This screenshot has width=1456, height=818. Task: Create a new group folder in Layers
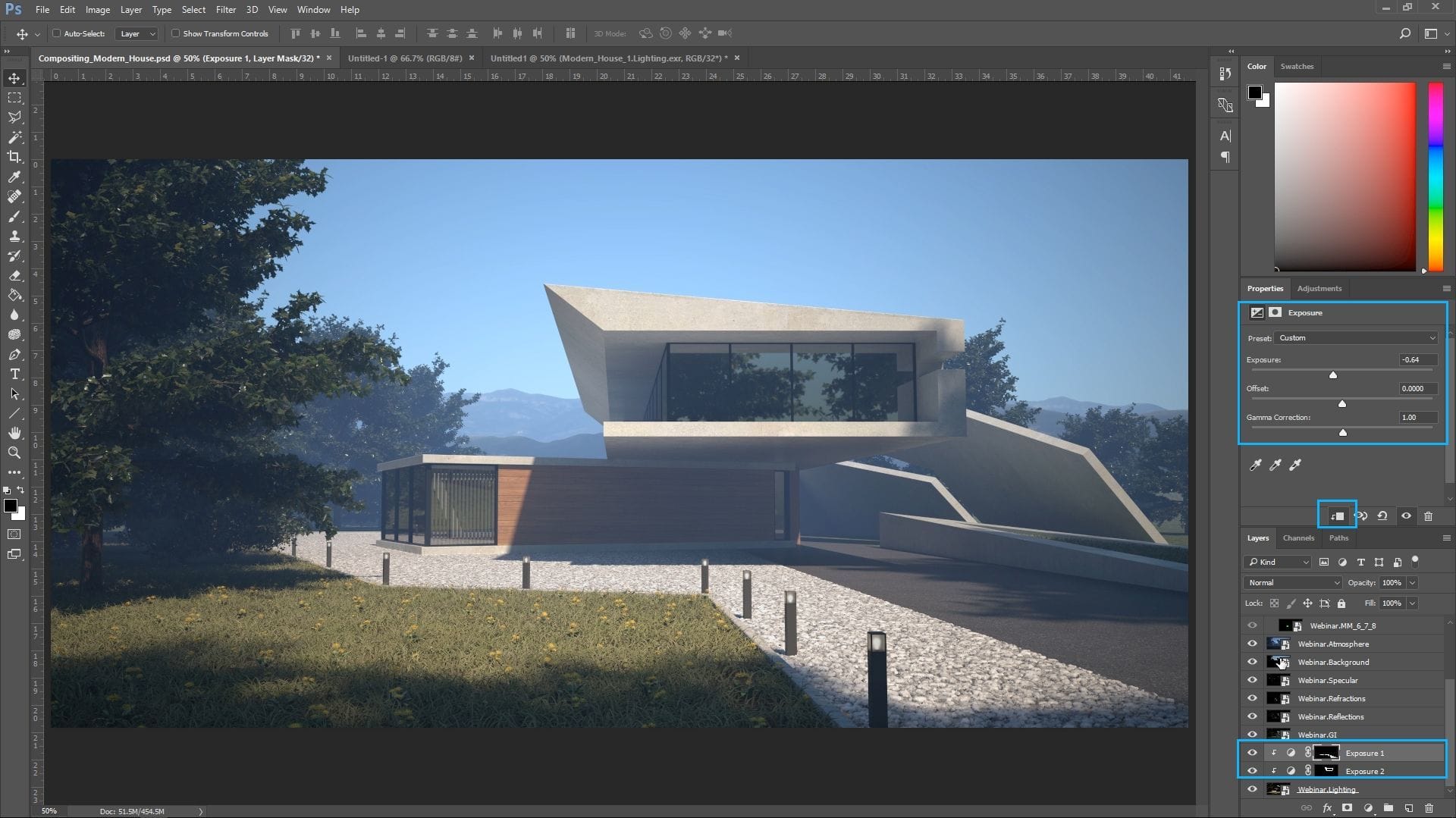tap(1388, 808)
